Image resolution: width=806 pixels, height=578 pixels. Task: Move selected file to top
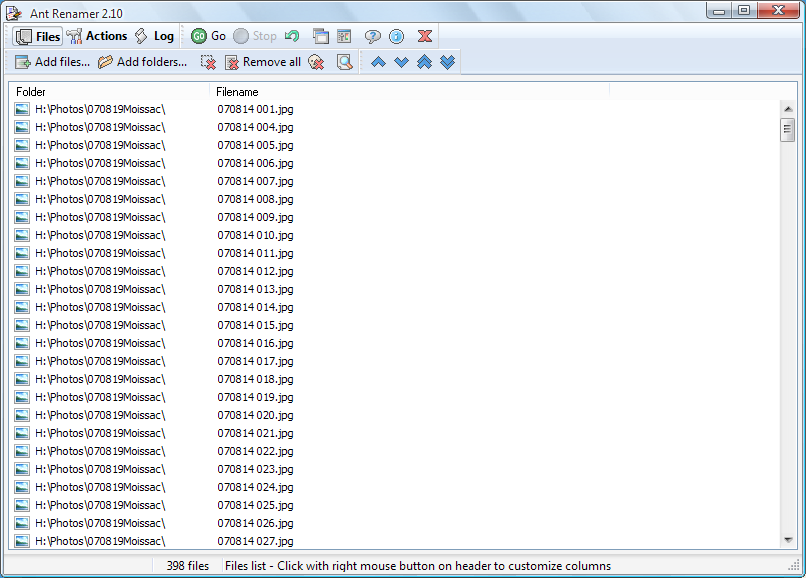pos(425,62)
